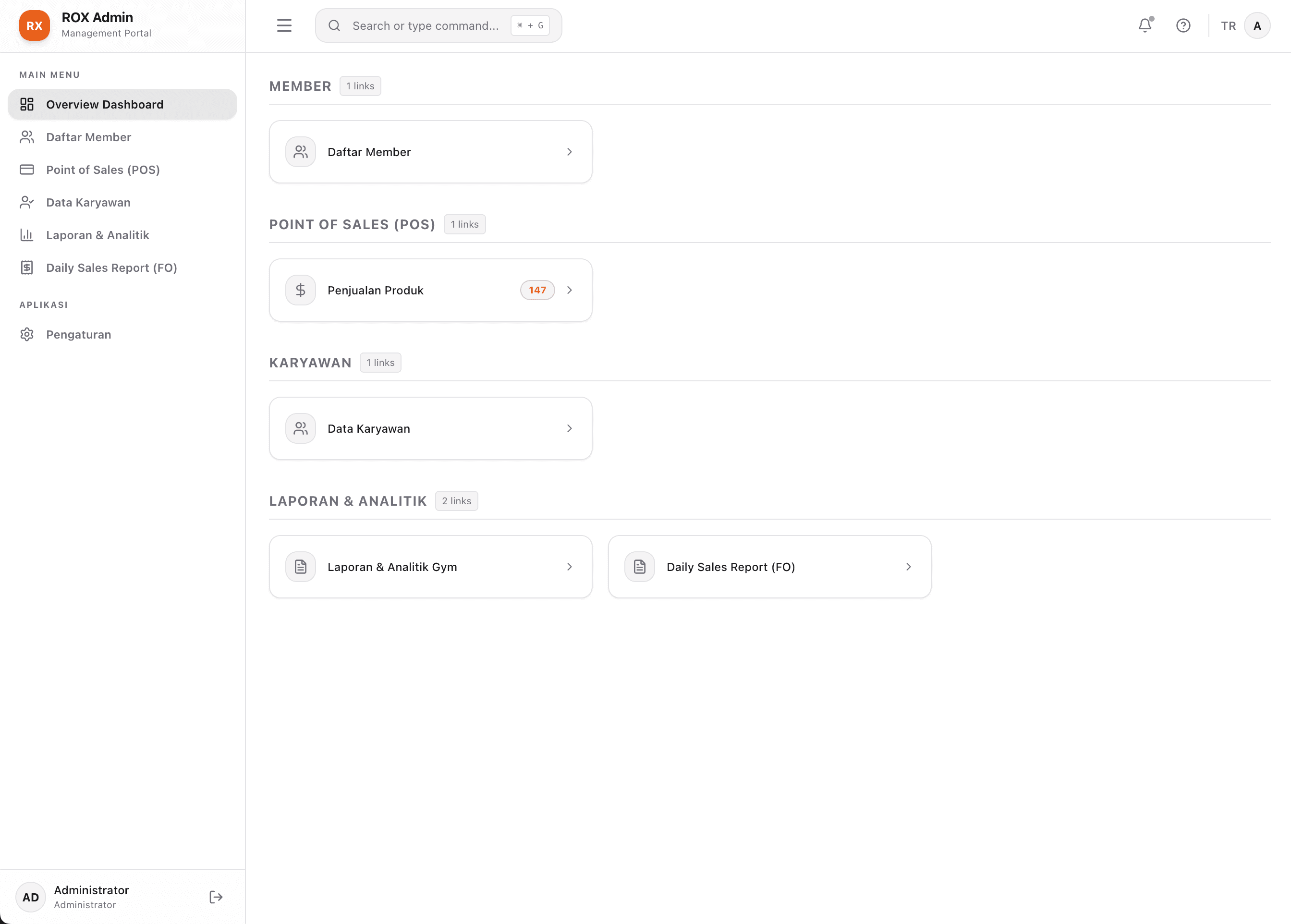Viewport: 1291px width, 924px height.
Task: Click the RX logo badge
Action: click(x=34, y=25)
